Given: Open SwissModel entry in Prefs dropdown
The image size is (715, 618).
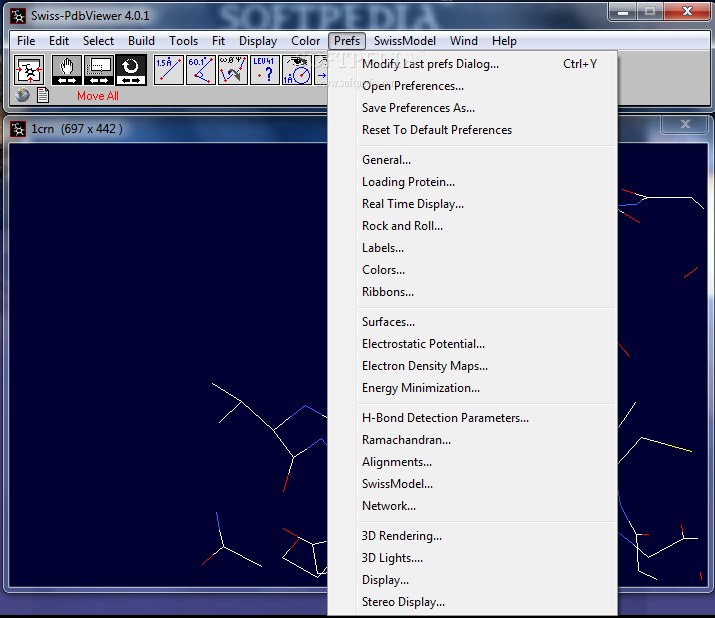Looking at the screenshot, I should [472, 484].
